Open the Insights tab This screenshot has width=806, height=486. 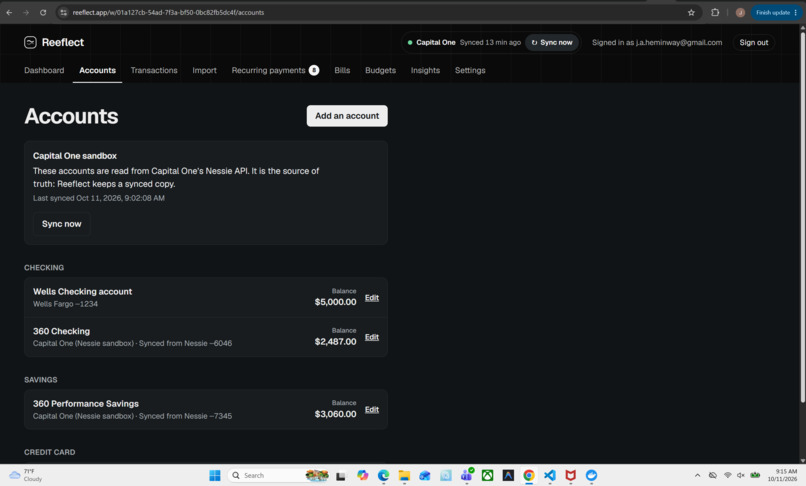click(425, 70)
